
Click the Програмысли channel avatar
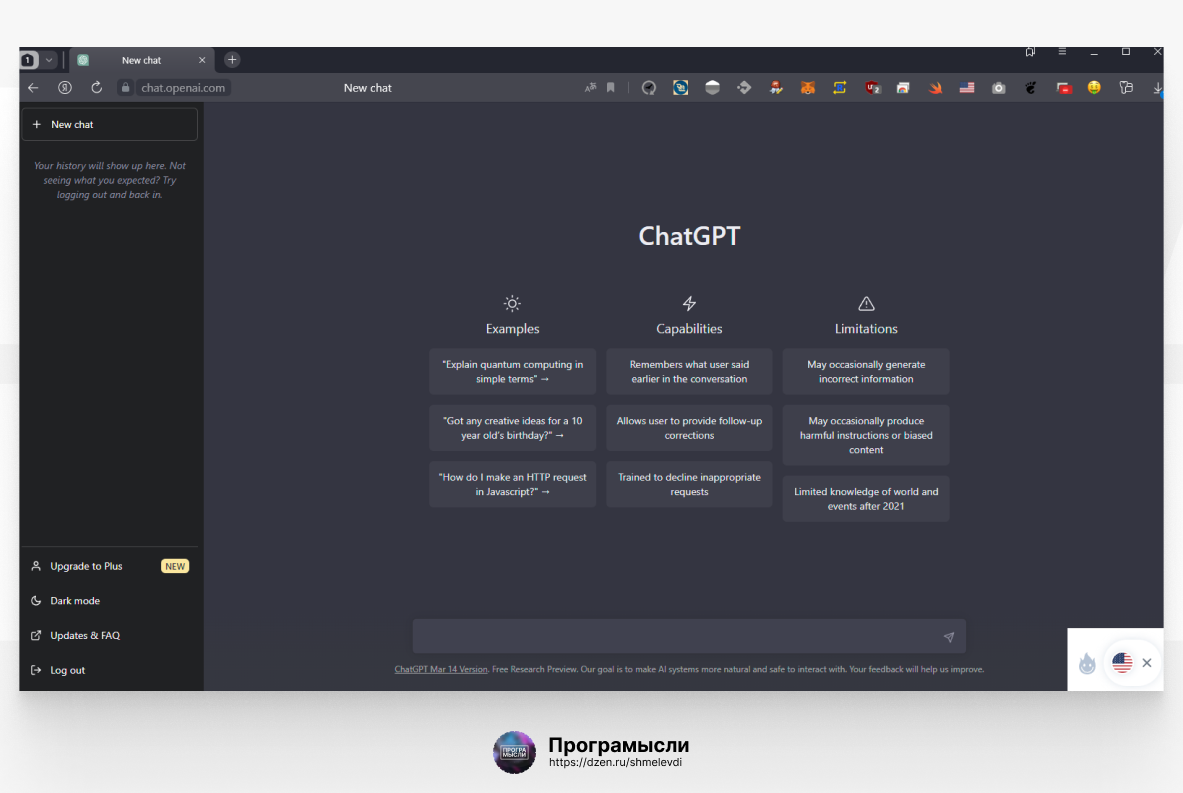coord(515,752)
